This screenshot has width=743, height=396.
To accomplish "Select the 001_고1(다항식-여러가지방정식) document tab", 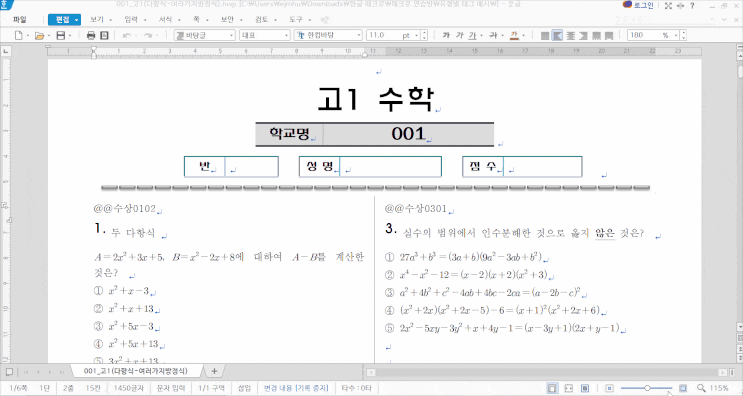I will 136,371.
